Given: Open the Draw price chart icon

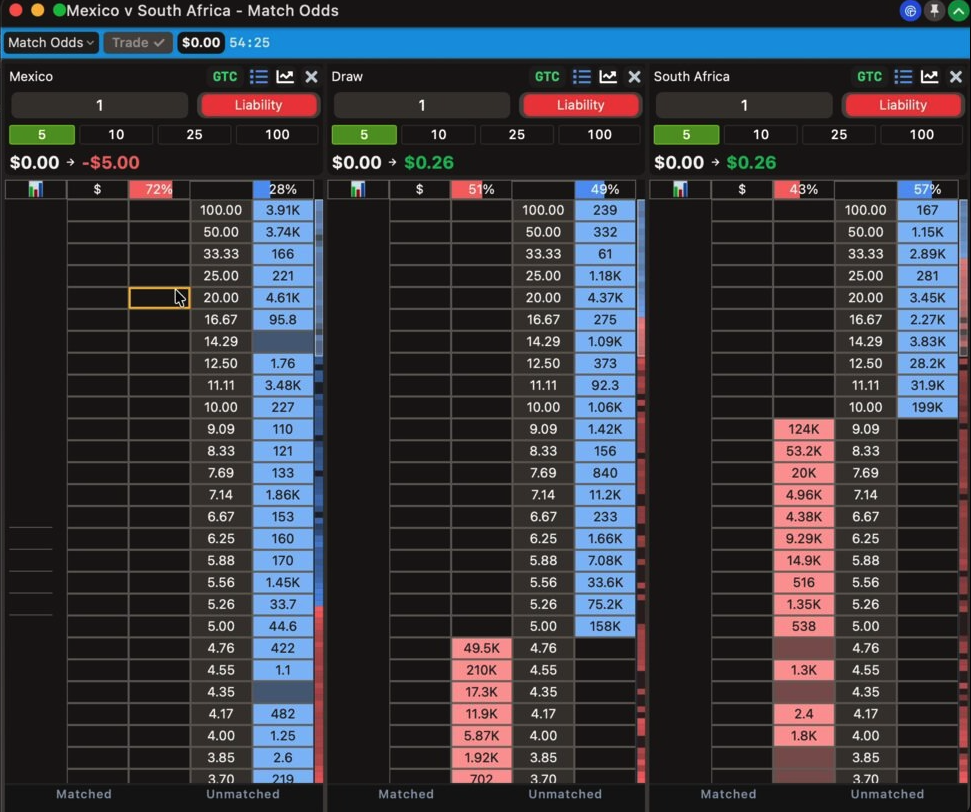Looking at the screenshot, I should [x=607, y=76].
